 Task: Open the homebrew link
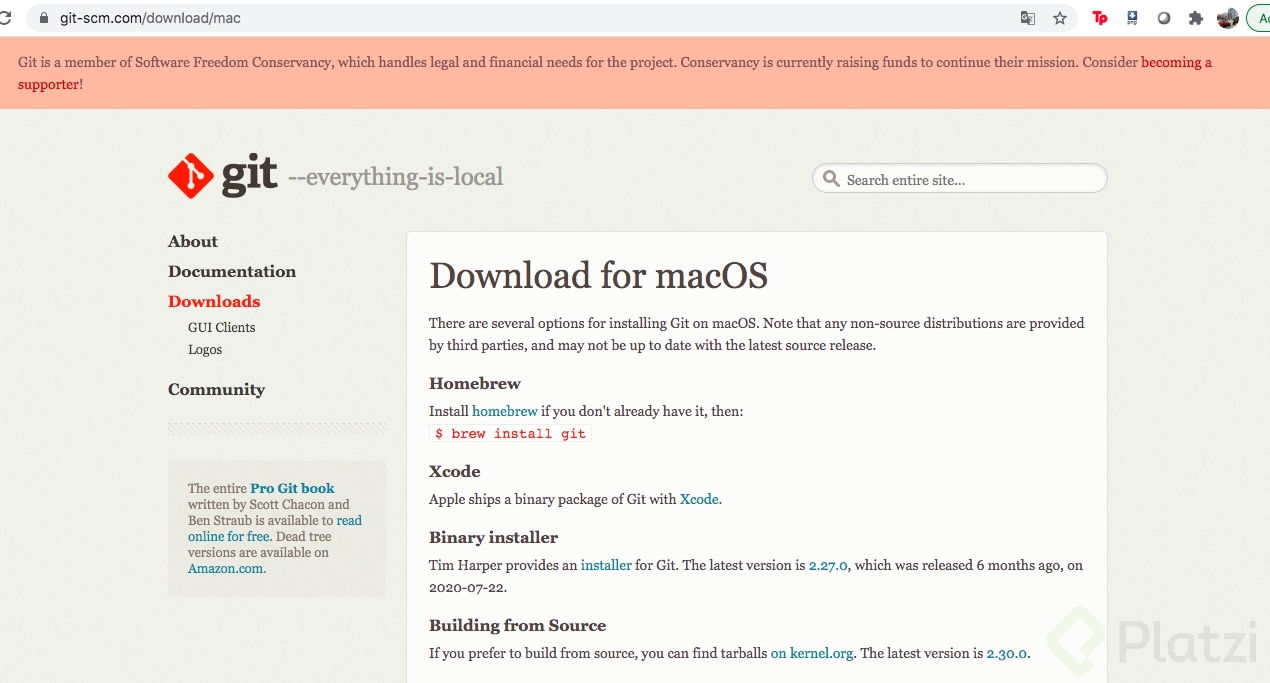click(x=505, y=411)
